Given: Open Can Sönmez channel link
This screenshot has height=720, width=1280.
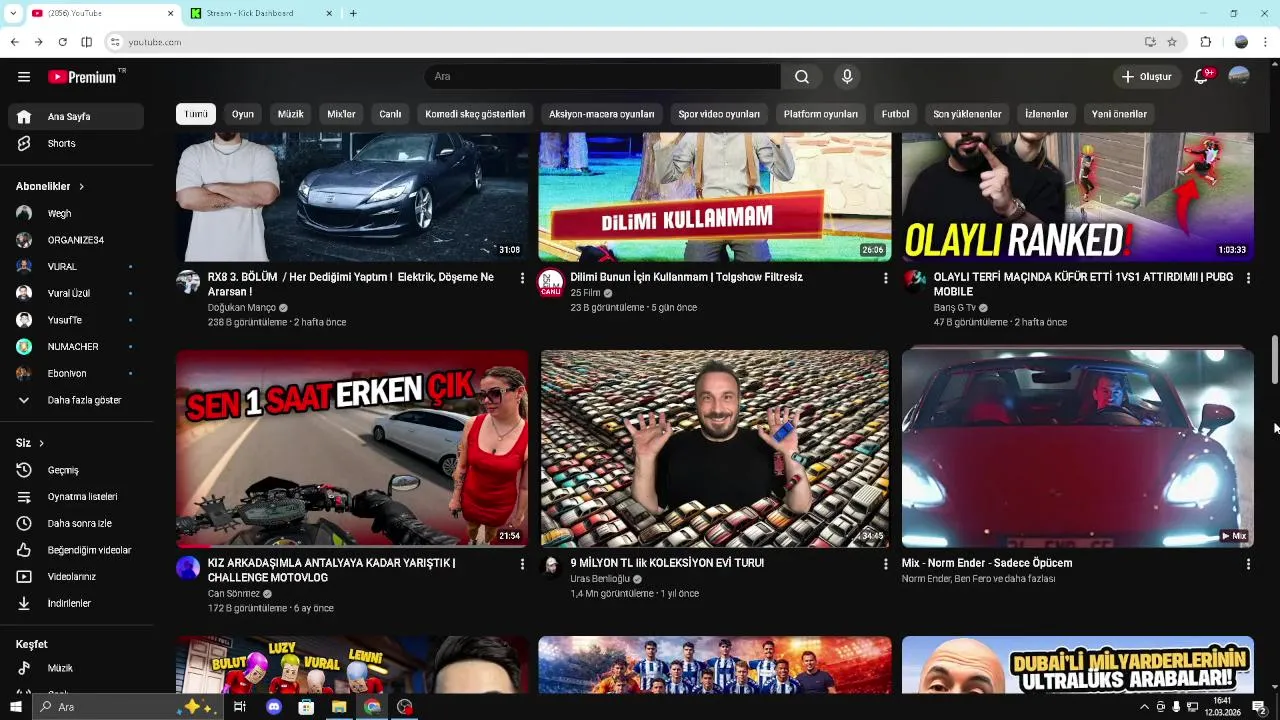Looking at the screenshot, I should [x=234, y=594].
